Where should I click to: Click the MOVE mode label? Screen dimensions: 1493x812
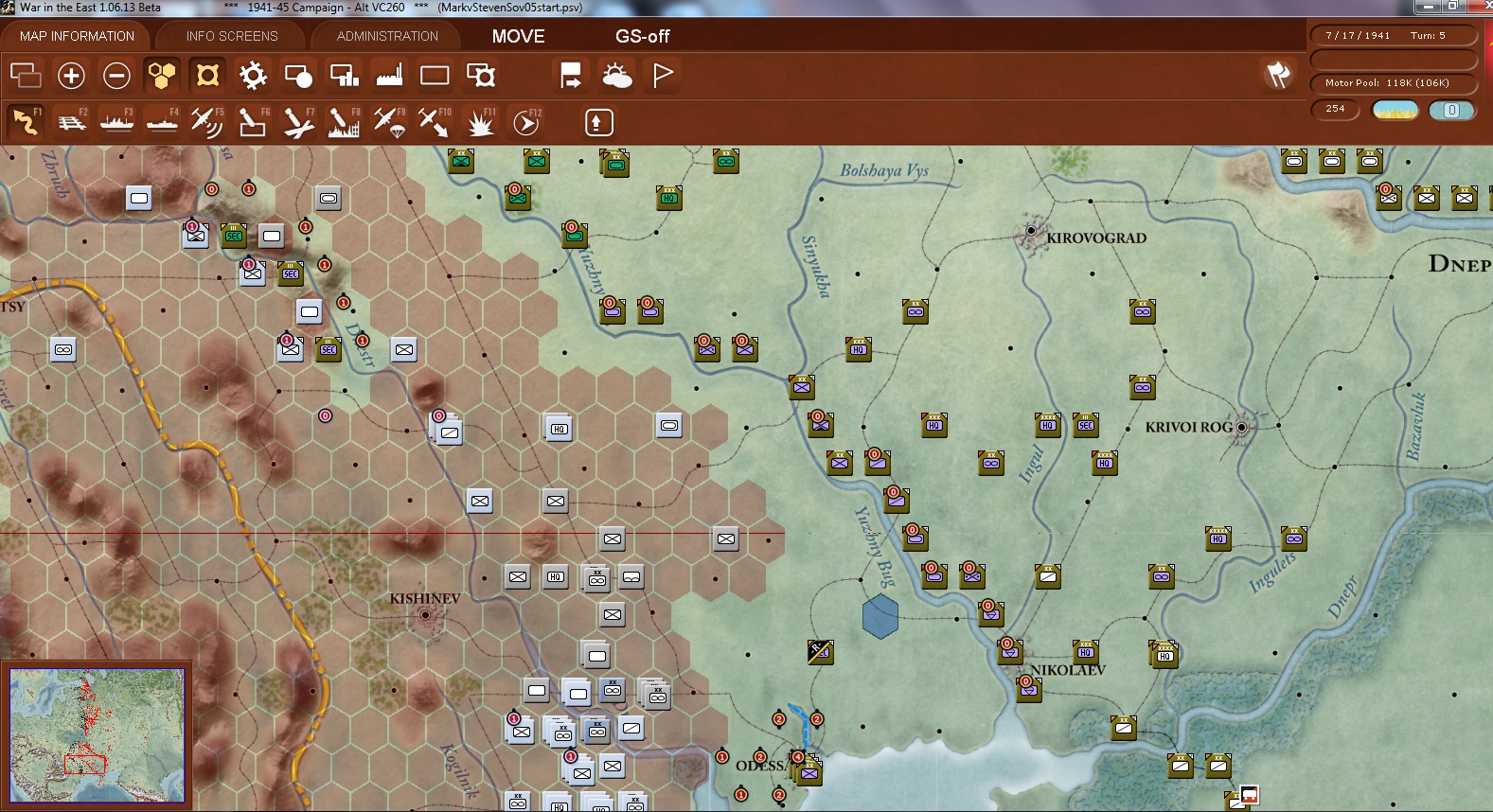pos(519,36)
